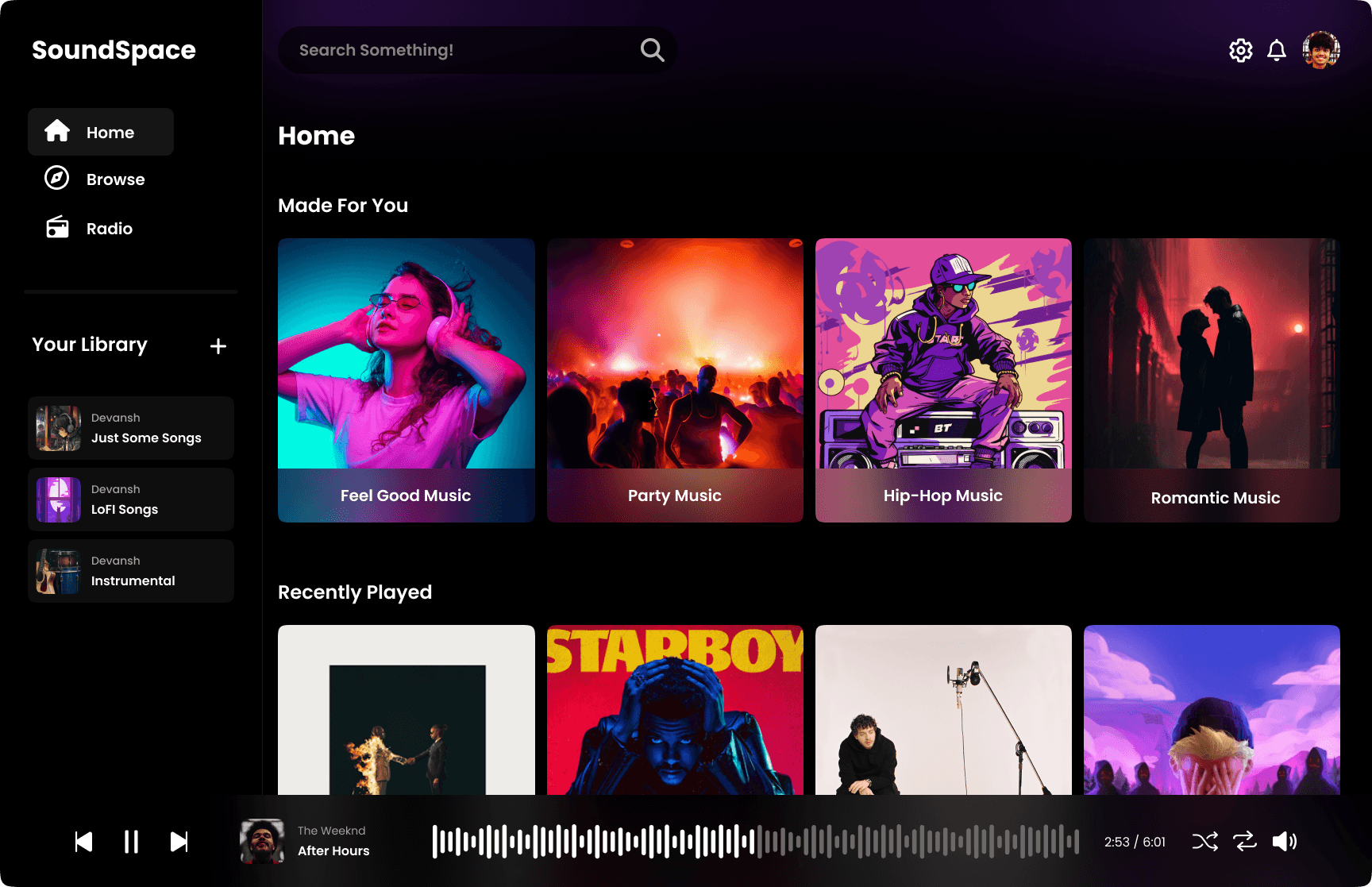Go to Home menu label
1372x887 pixels.
pos(110,133)
